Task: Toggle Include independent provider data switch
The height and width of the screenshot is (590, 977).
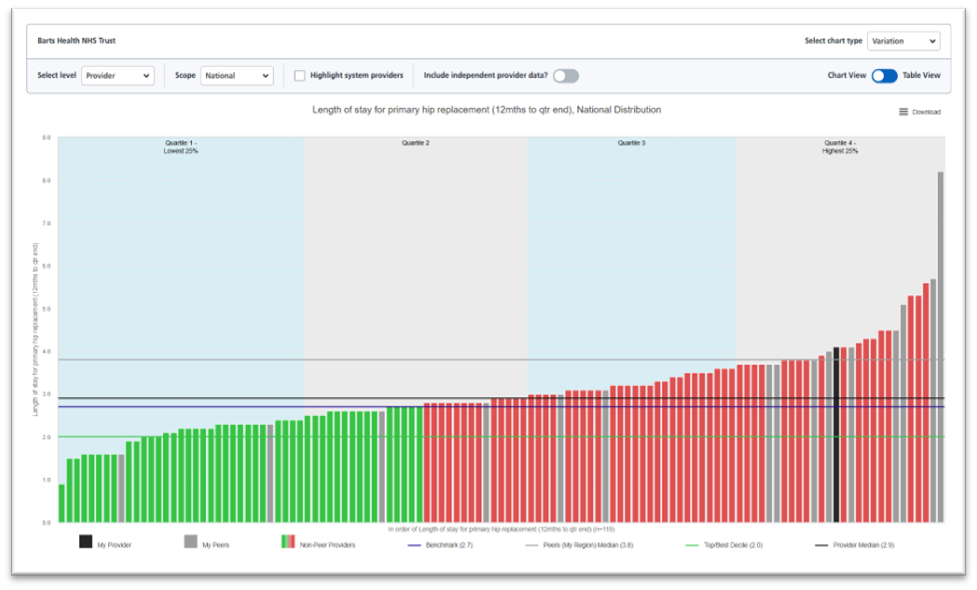Action: tap(566, 76)
